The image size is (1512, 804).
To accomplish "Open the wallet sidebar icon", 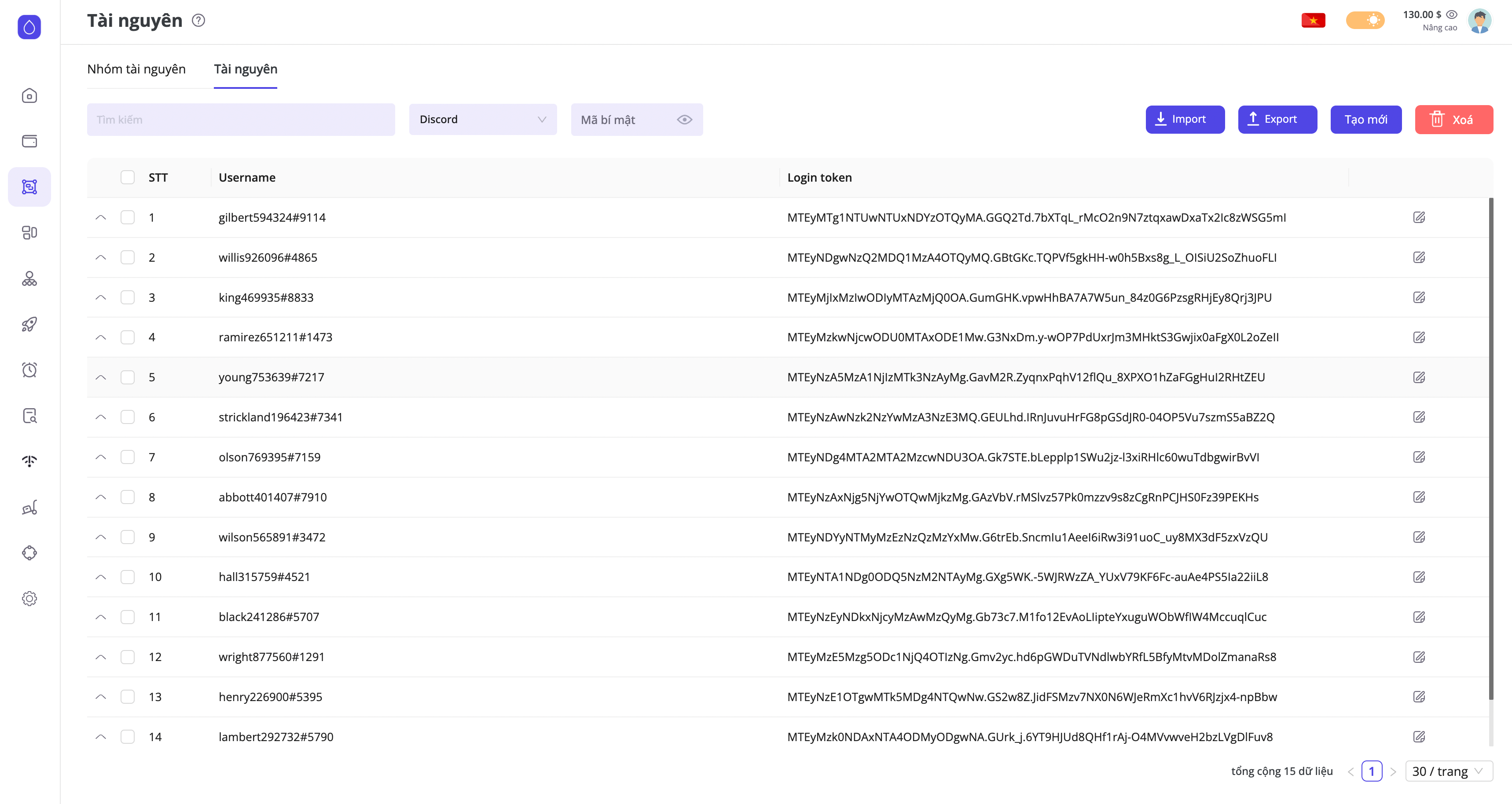I will [x=29, y=142].
